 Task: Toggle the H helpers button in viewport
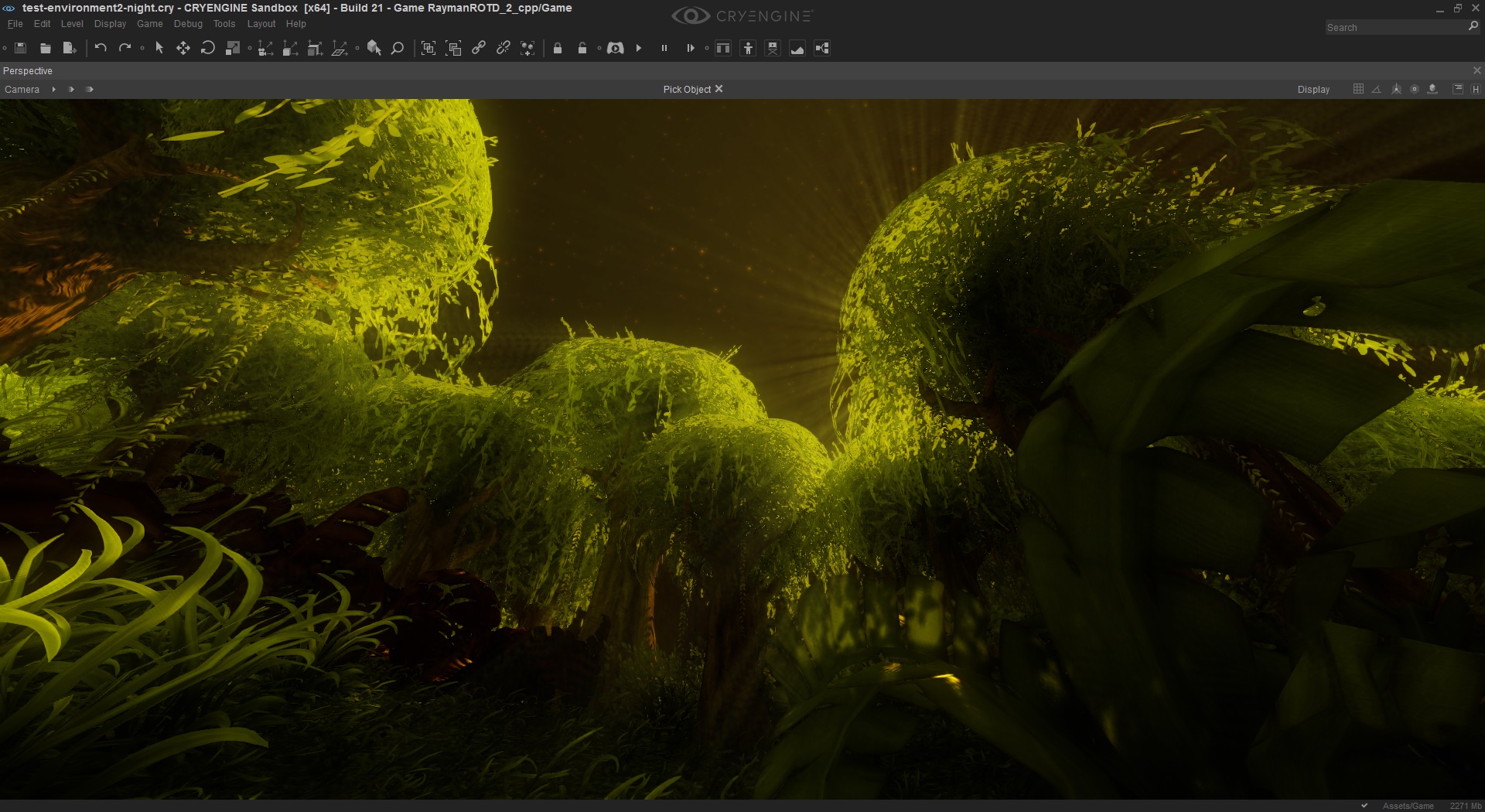coord(1476,89)
